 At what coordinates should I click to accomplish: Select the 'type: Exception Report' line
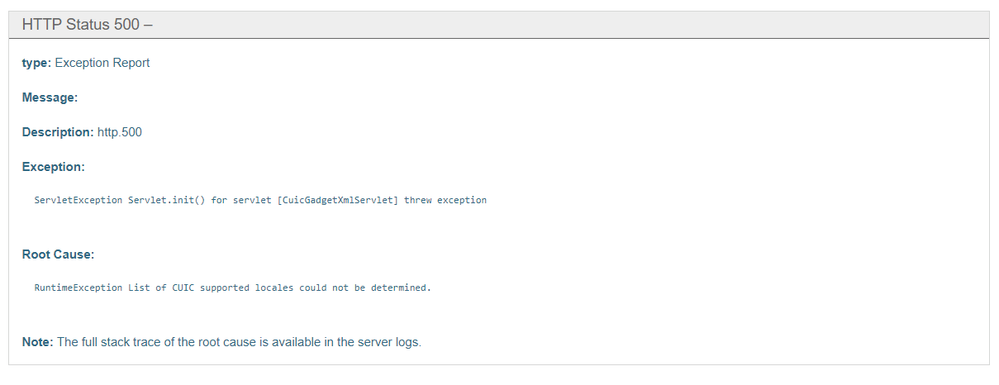coord(86,63)
